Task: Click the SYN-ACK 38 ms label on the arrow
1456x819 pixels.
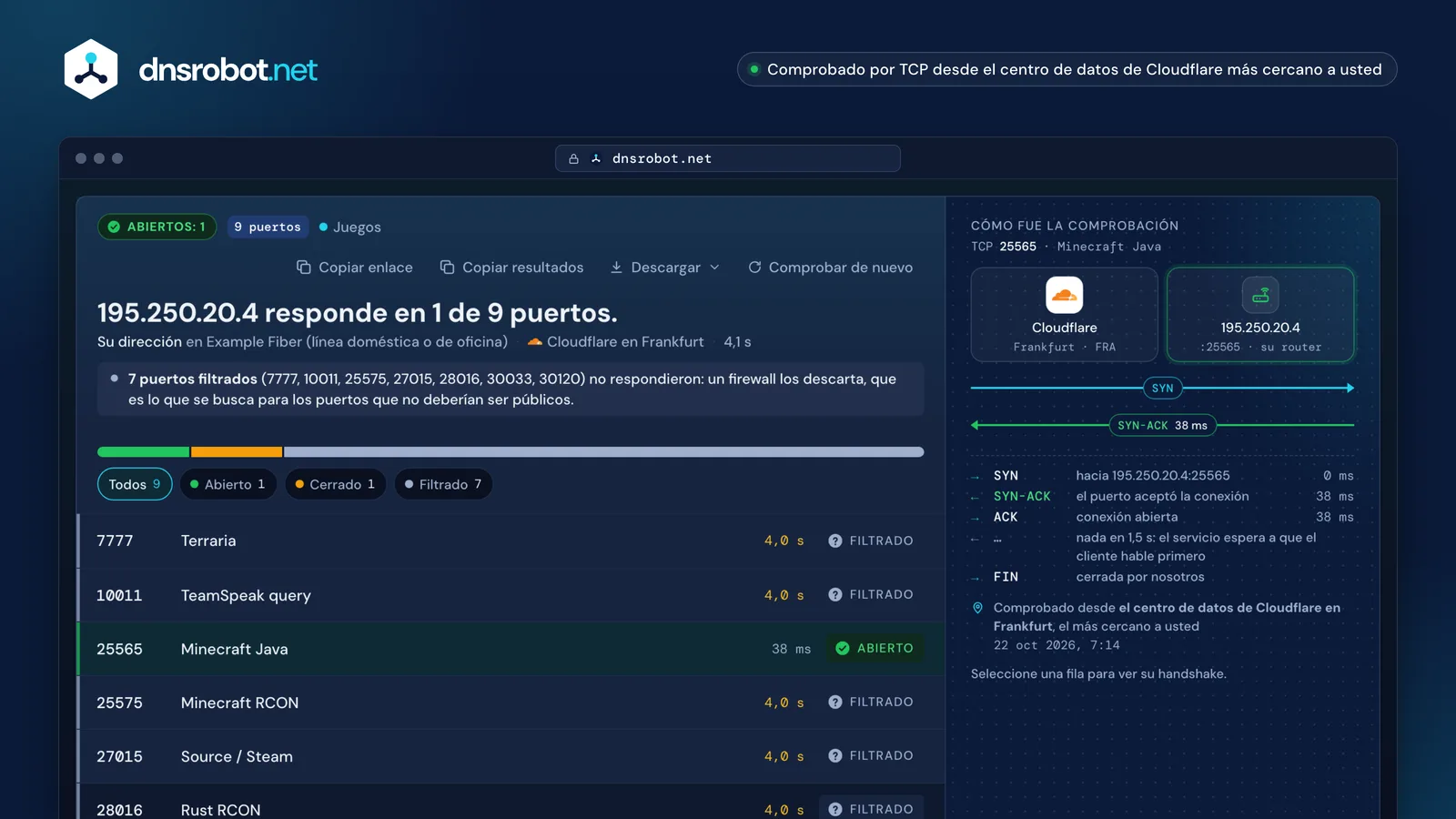Action: pos(1162,425)
